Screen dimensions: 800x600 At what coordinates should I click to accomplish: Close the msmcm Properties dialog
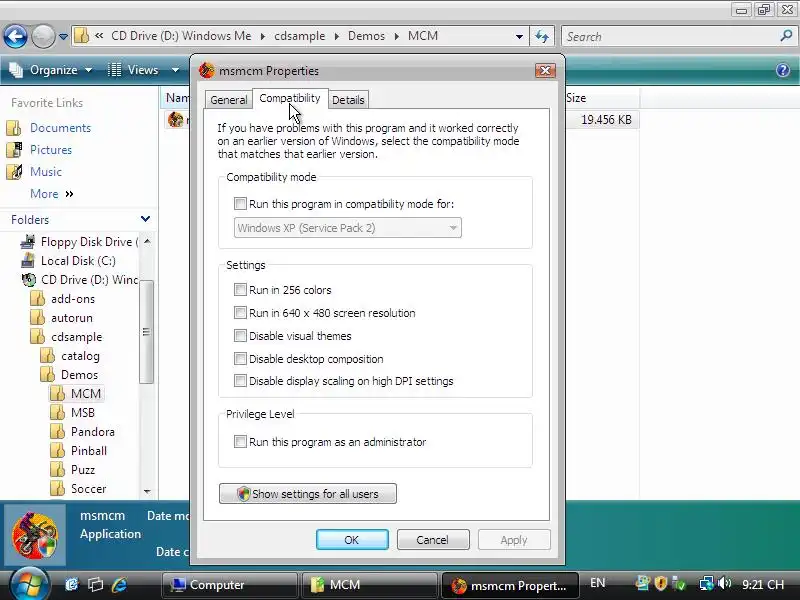[545, 70]
